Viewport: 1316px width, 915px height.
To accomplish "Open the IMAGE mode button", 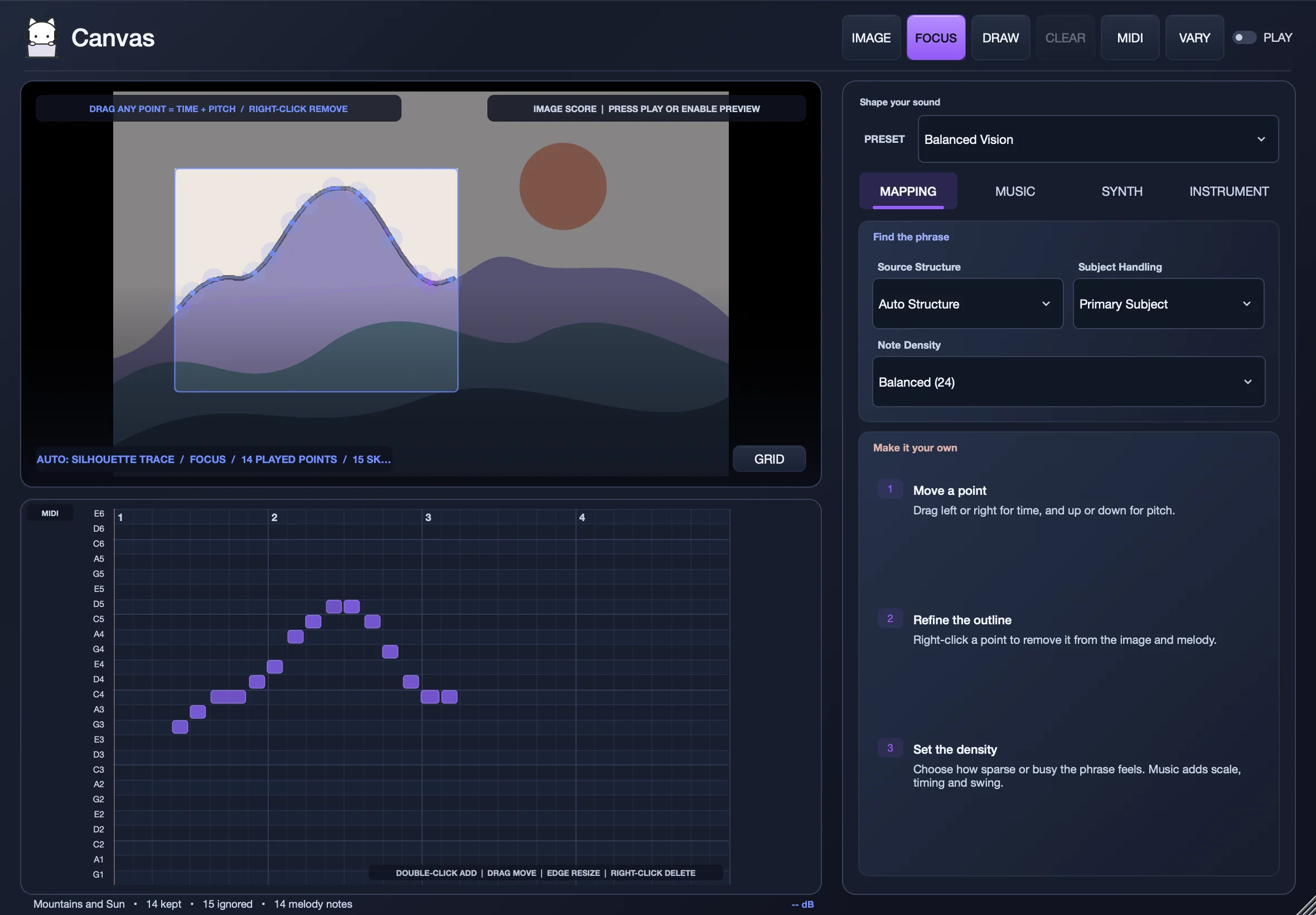I will 871,38.
